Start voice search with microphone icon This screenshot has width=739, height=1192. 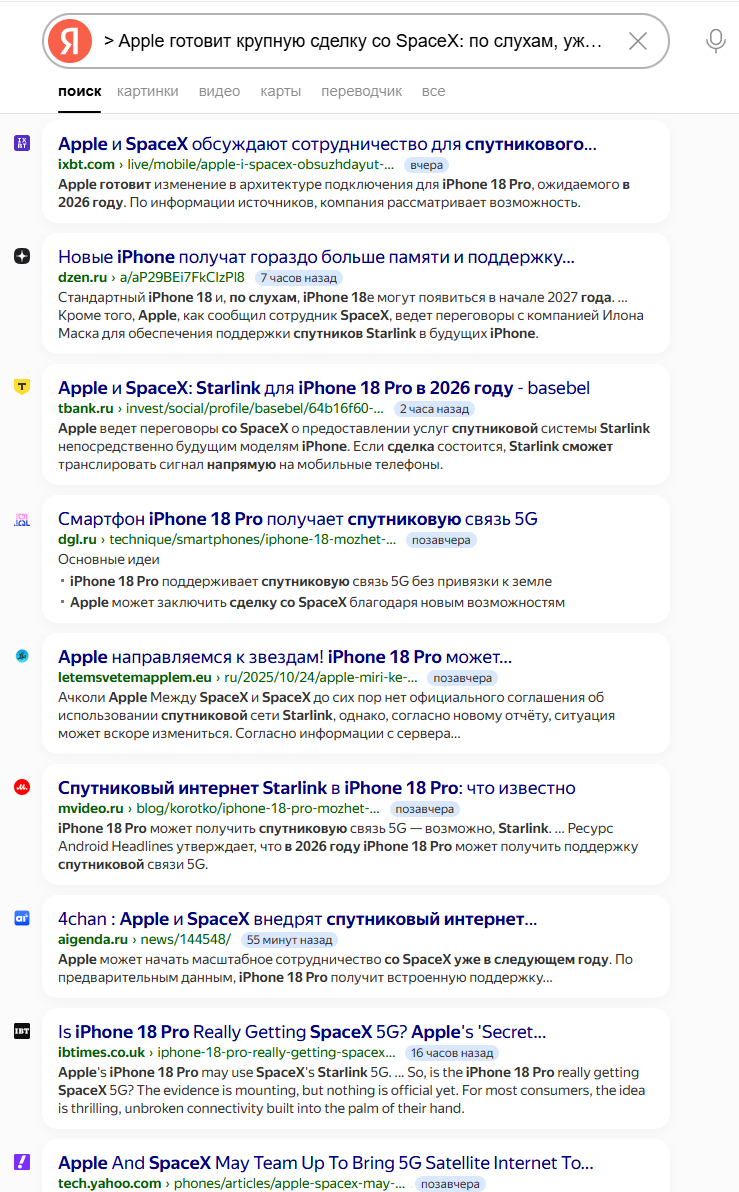click(715, 41)
